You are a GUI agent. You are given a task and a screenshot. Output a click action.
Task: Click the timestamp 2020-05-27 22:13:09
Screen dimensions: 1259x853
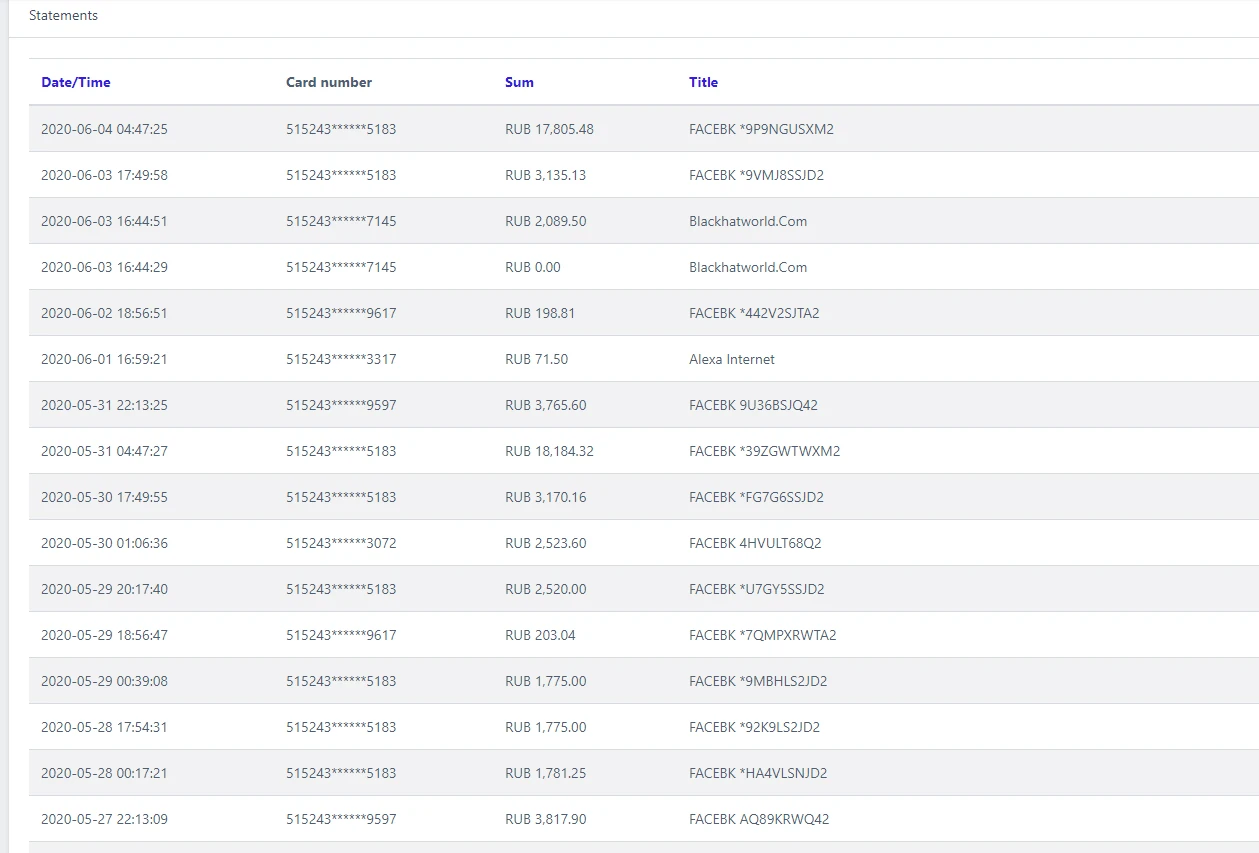[x=104, y=819]
